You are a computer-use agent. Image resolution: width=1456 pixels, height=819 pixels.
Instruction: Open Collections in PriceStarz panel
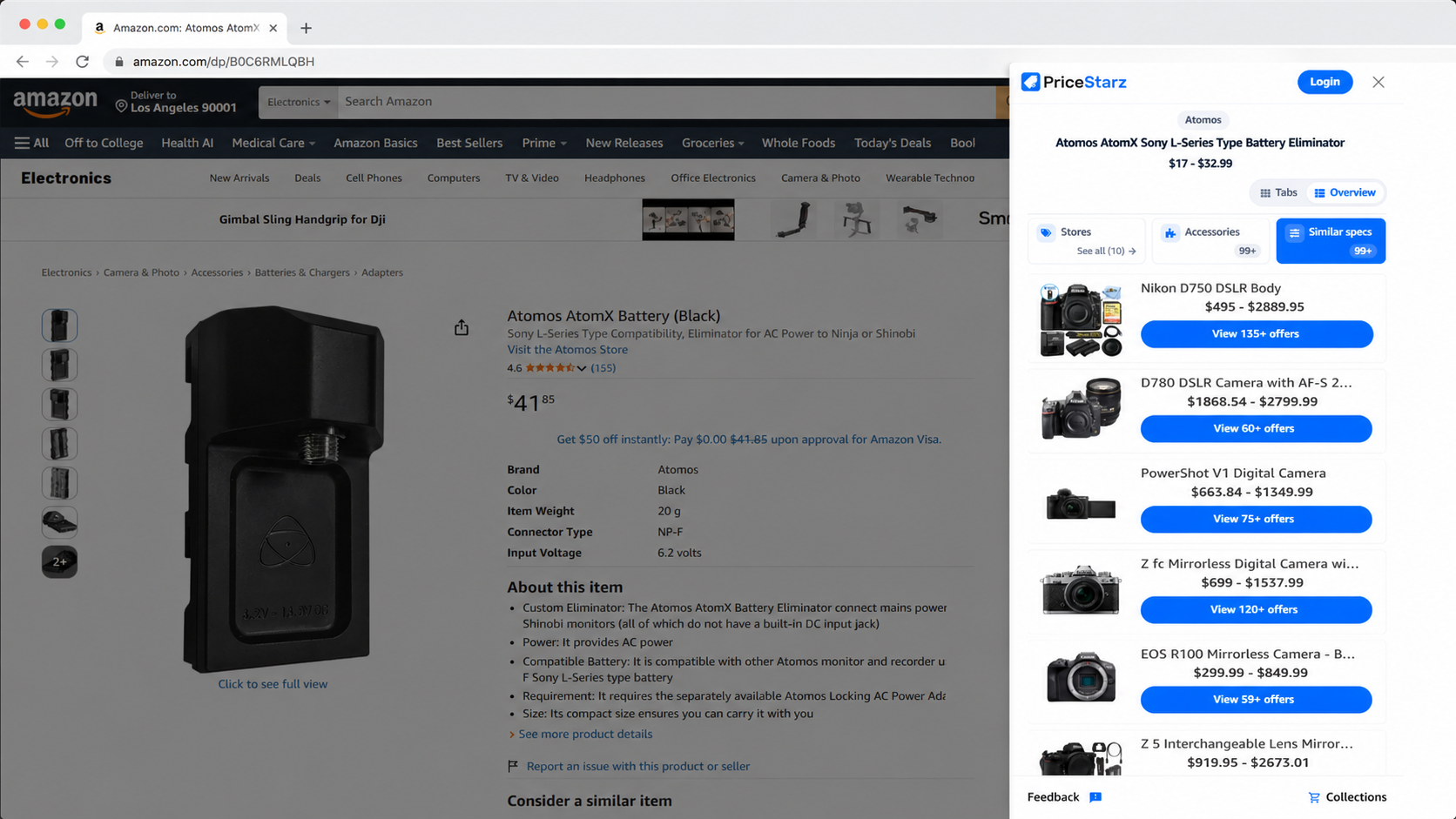(1347, 797)
